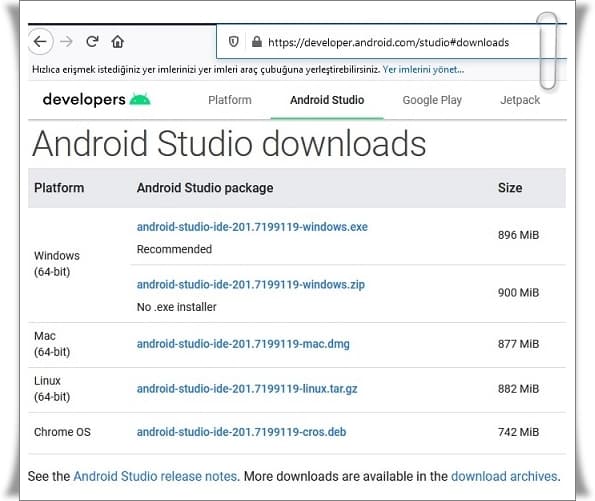
Task: Open the Jetpack tab
Action: click(520, 100)
